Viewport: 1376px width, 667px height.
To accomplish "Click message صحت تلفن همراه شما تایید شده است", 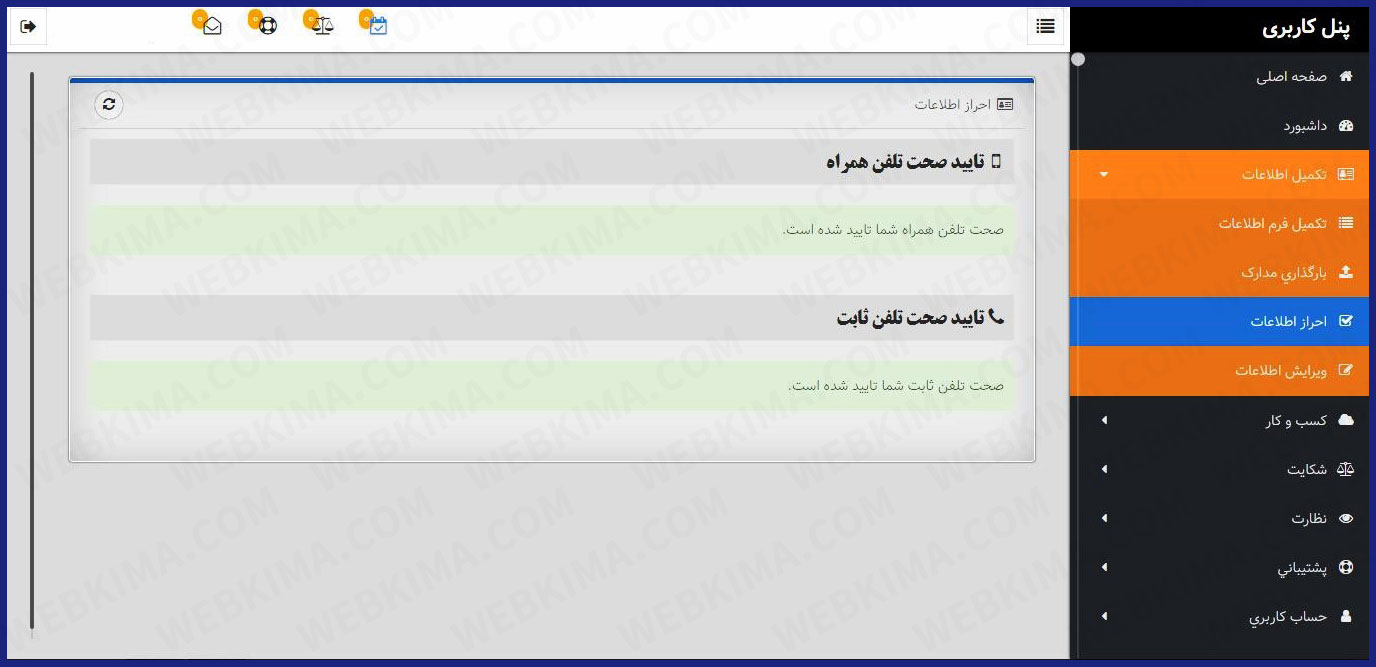I will tap(893, 229).
